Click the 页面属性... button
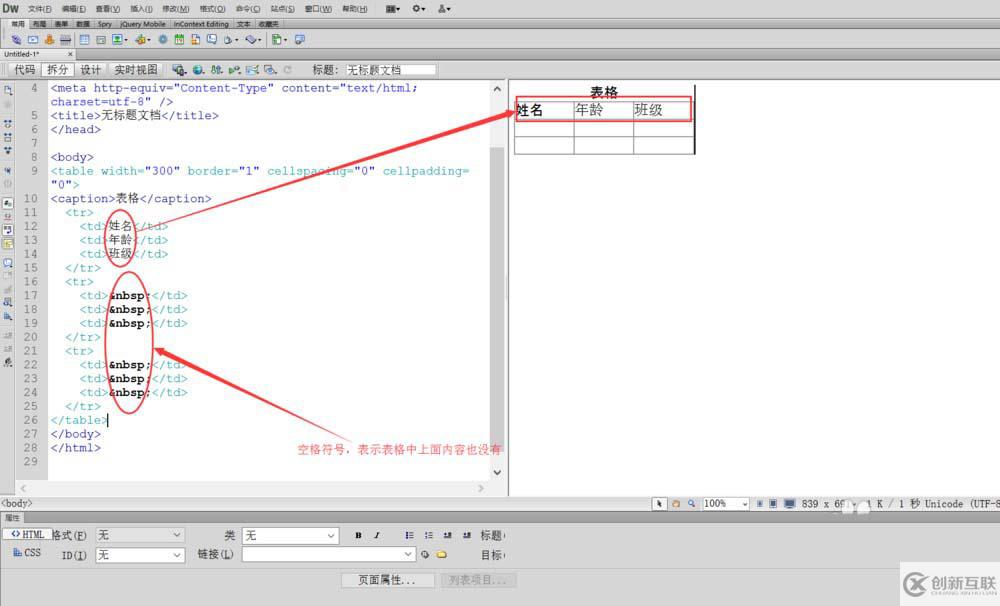 point(387,580)
